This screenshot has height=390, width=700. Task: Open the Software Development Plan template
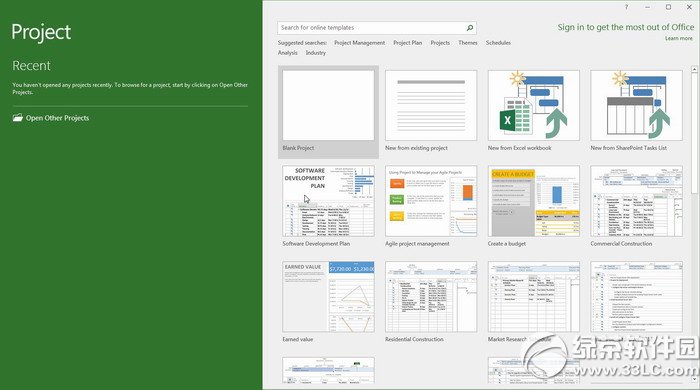click(329, 201)
